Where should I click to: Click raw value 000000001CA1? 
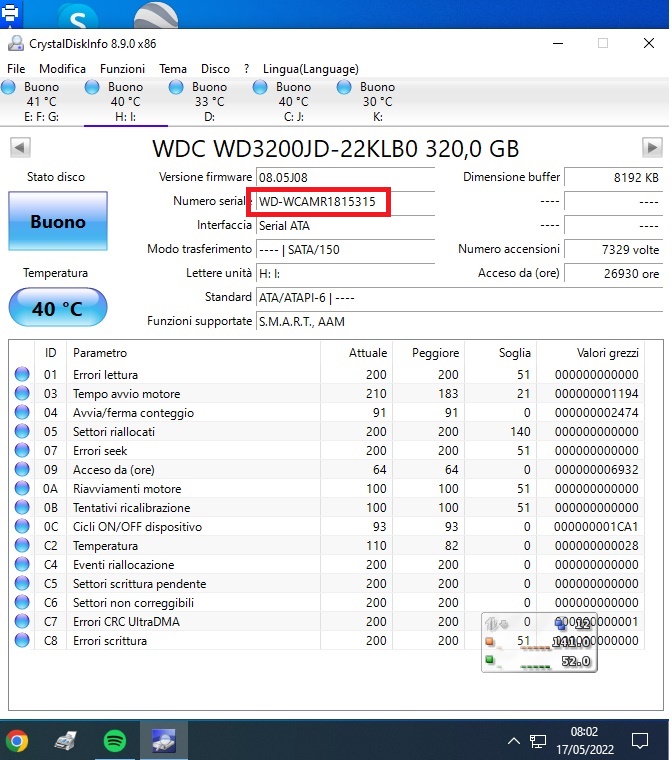596,526
